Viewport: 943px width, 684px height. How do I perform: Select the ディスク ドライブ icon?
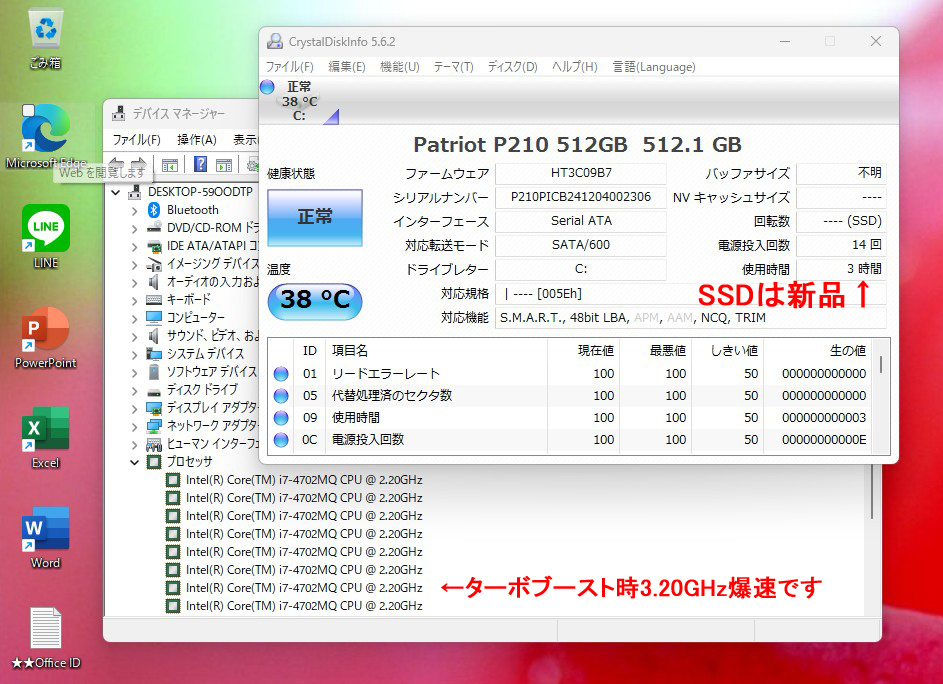[x=154, y=390]
